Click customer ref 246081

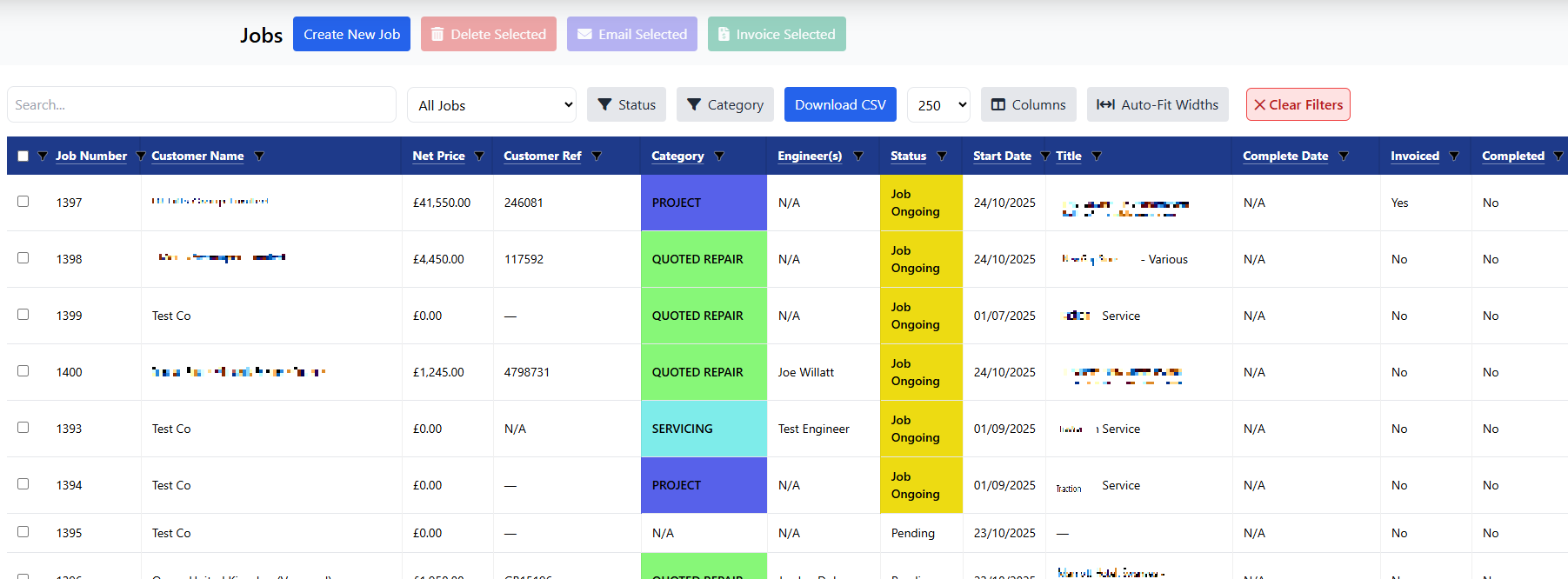(x=524, y=203)
